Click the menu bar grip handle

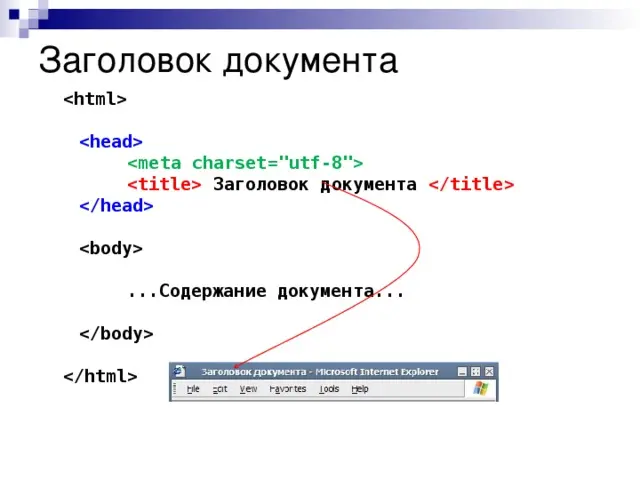175,389
